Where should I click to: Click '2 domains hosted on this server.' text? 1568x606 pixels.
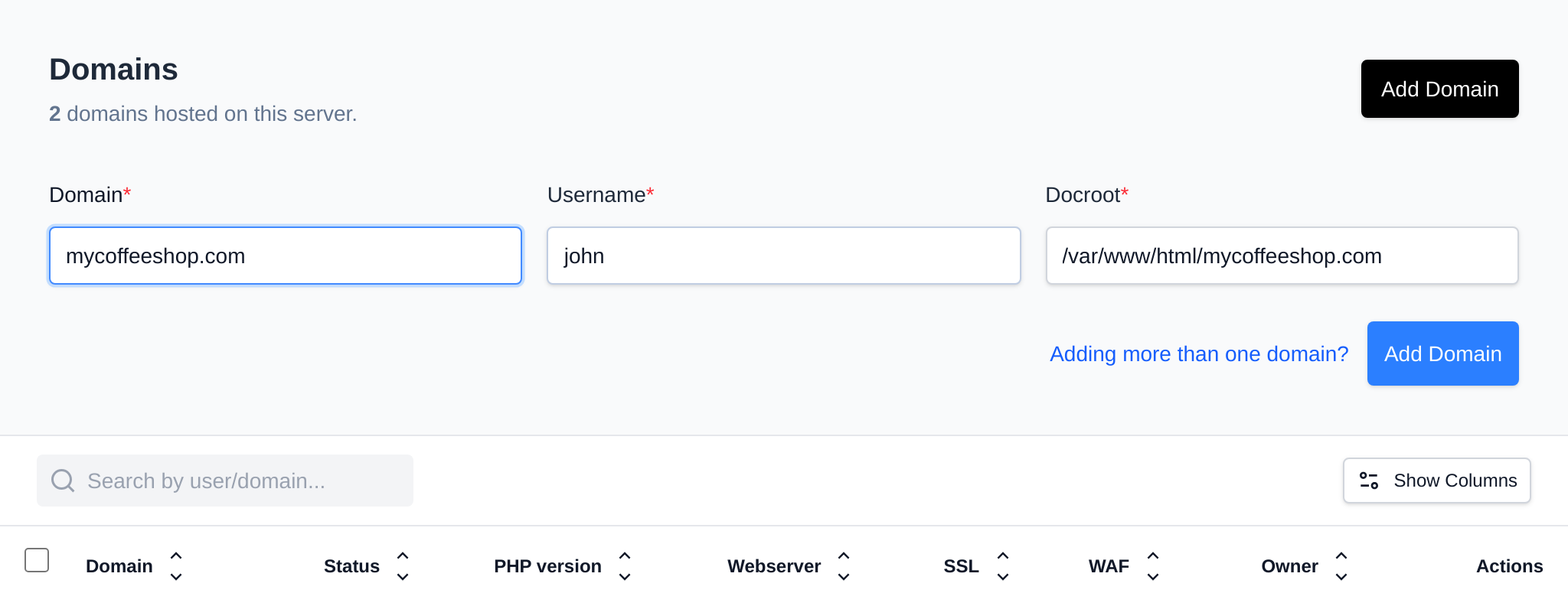(203, 114)
